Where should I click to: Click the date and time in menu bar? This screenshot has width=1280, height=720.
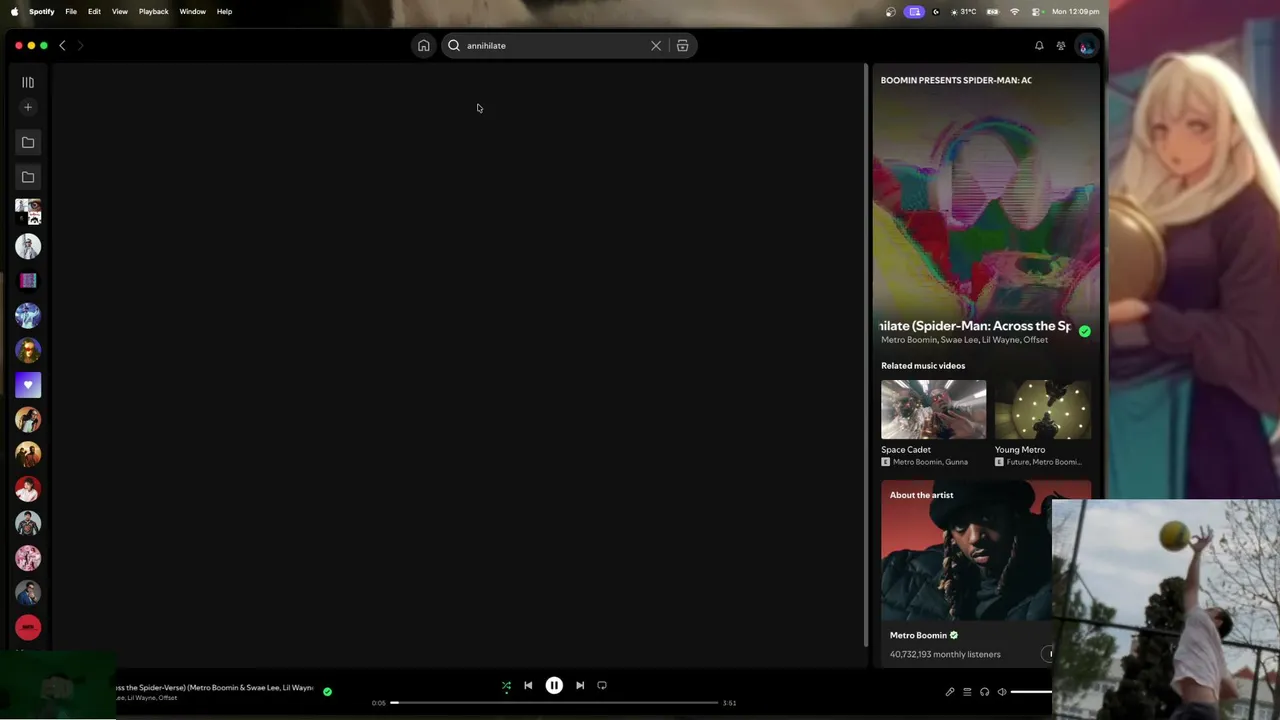(x=1075, y=11)
